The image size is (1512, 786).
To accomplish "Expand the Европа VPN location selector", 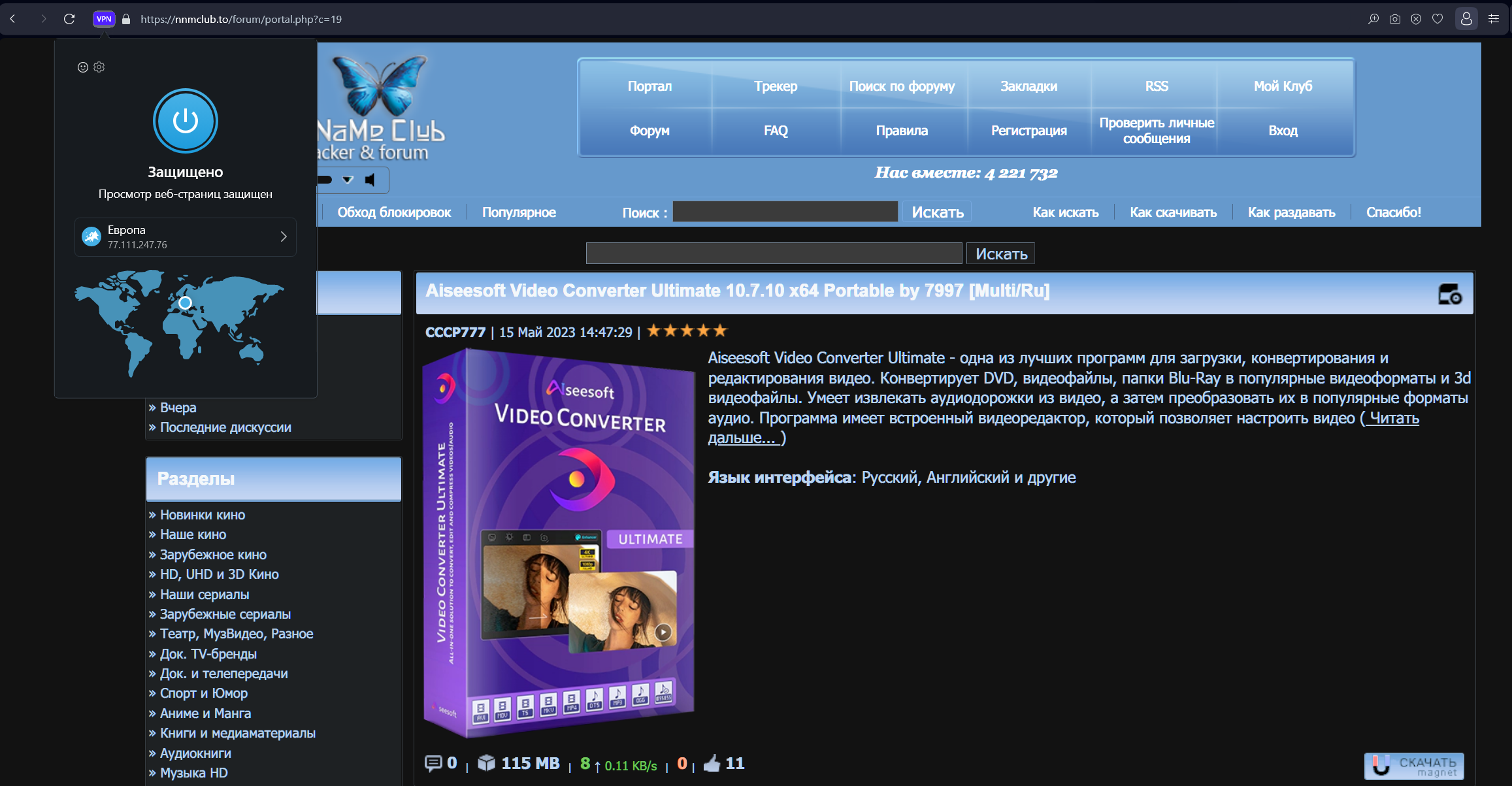I will point(186,237).
